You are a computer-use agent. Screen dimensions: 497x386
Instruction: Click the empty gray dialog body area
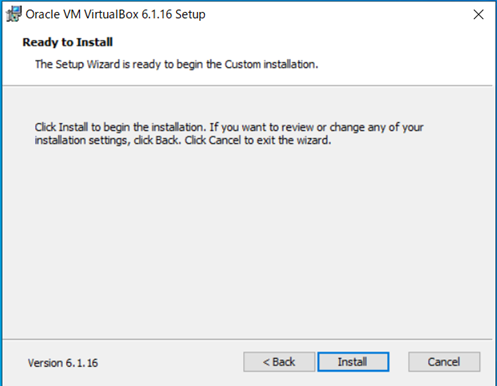pos(247,240)
